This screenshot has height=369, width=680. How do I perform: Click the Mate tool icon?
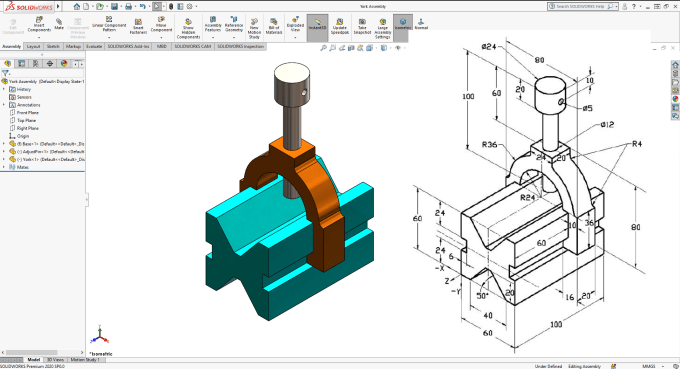(59, 24)
